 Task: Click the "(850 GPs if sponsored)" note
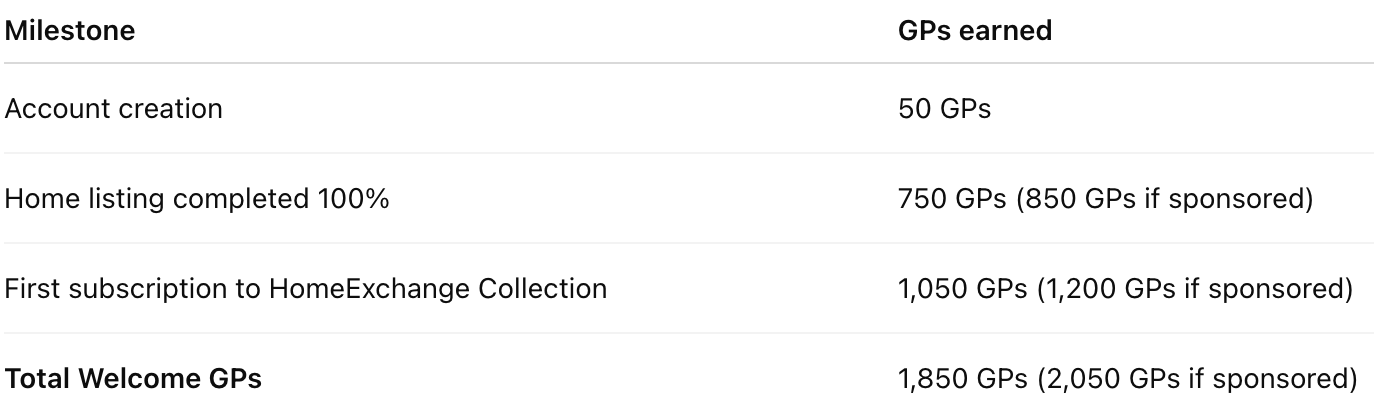pos(1164,199)
